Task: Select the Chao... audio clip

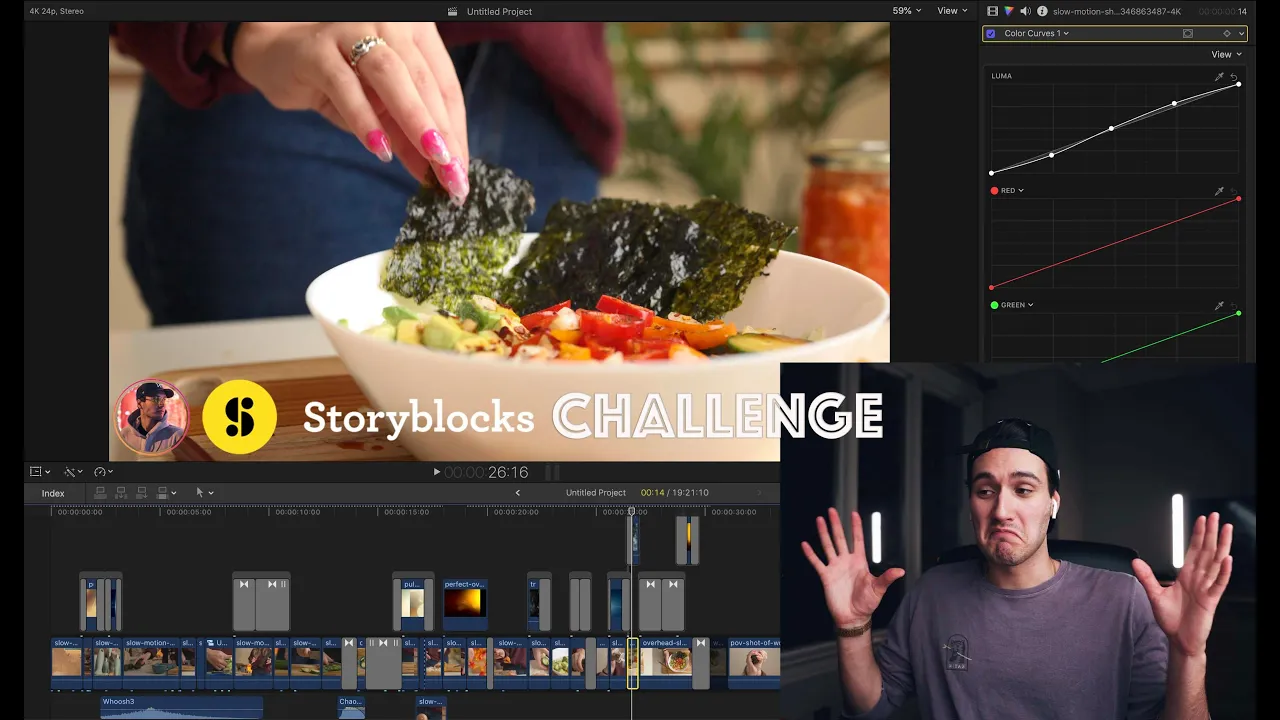Action: point(351,707)
